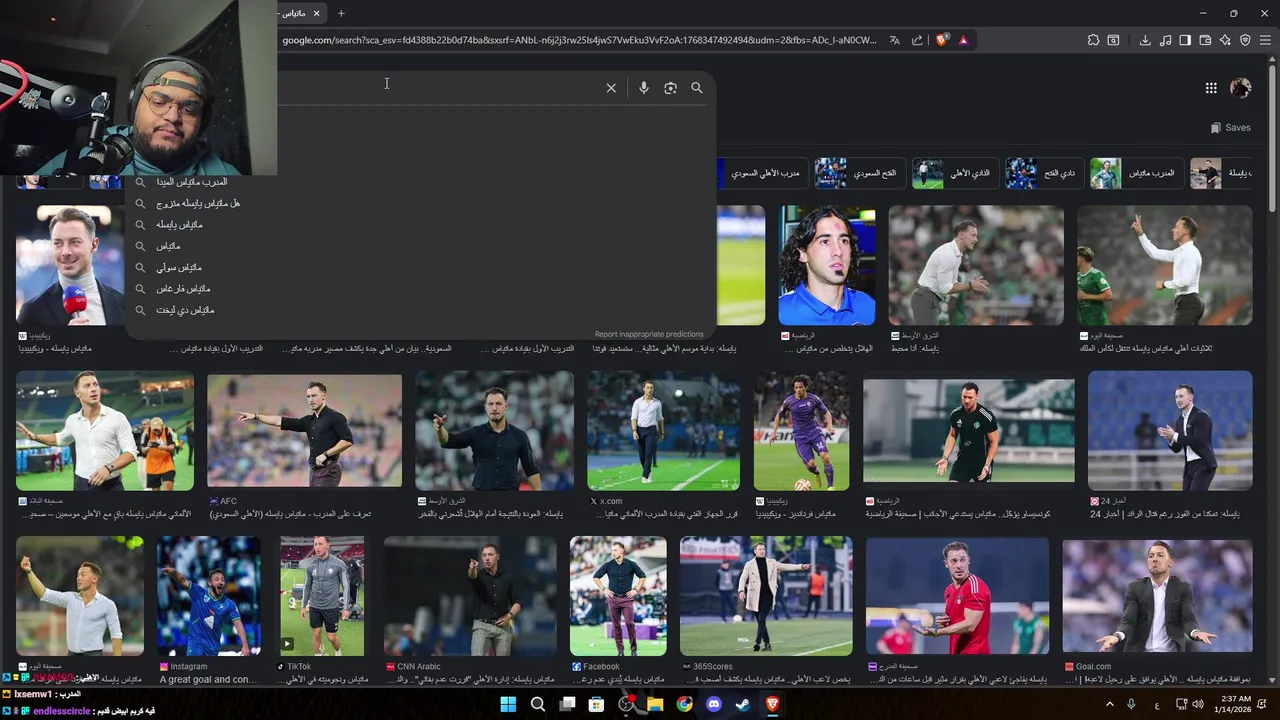Open Goal.com coach gesturing image
Viewport: 1280px width, 720px height.
point(1157,598)
